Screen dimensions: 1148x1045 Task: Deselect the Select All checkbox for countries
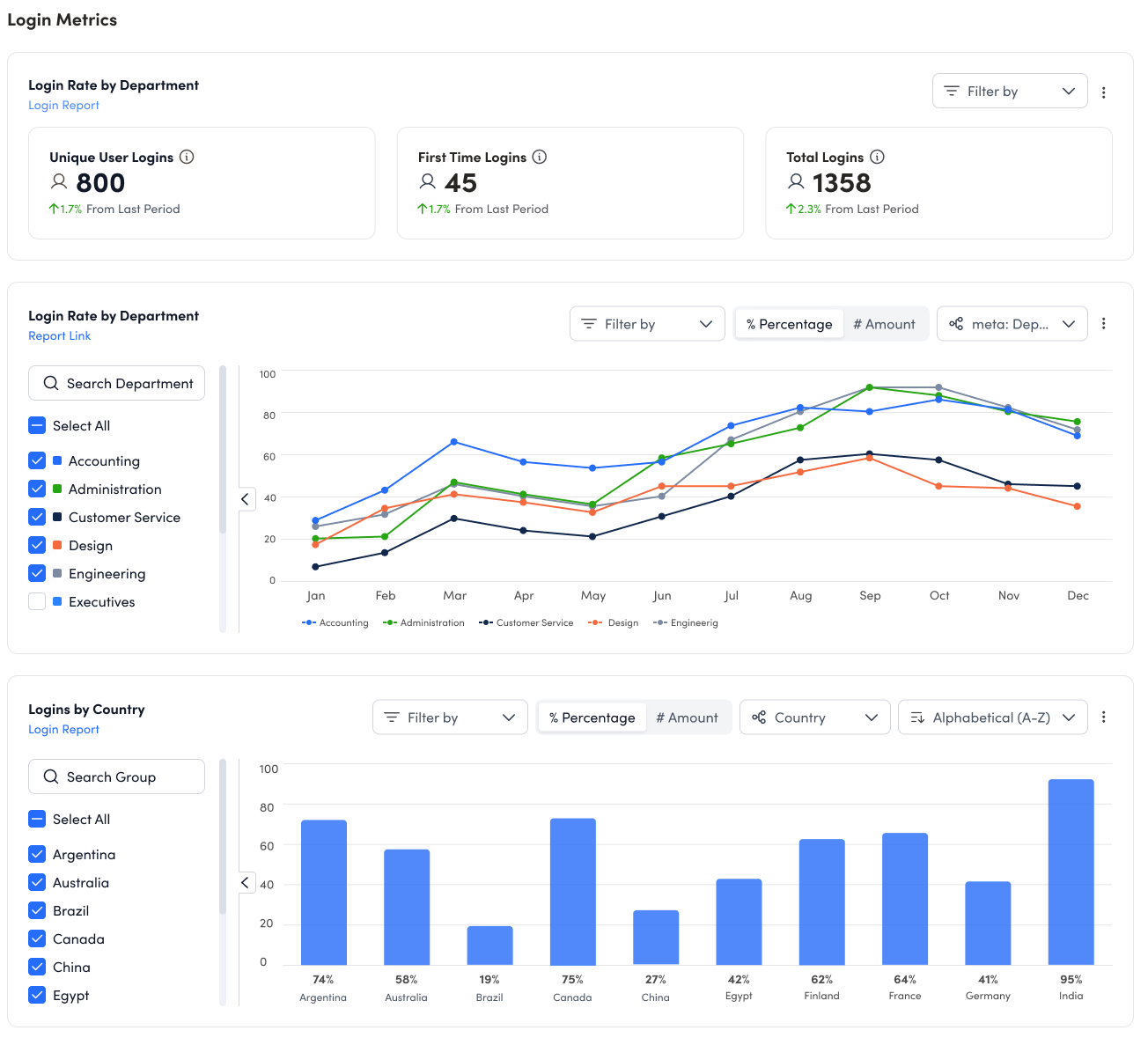click(x=37, y=819)
